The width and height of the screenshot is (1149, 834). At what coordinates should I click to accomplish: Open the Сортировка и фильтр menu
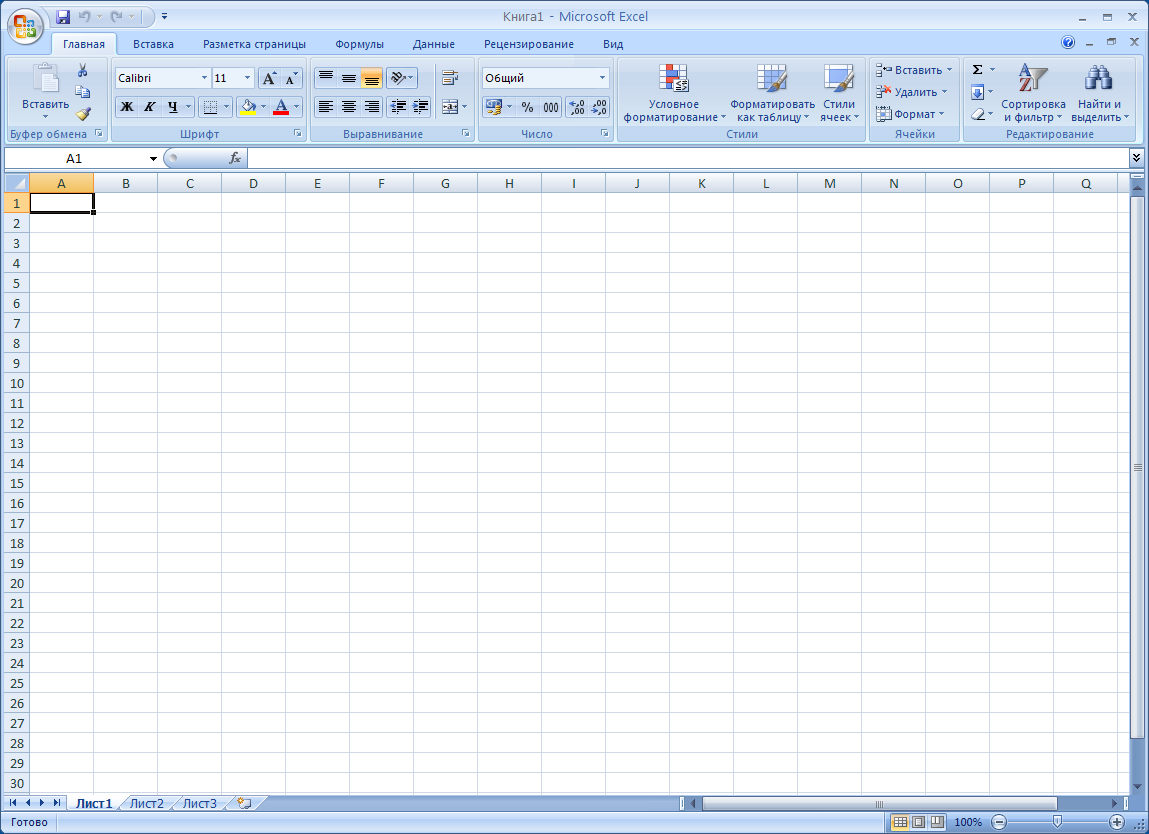(x=1032, y=93)
